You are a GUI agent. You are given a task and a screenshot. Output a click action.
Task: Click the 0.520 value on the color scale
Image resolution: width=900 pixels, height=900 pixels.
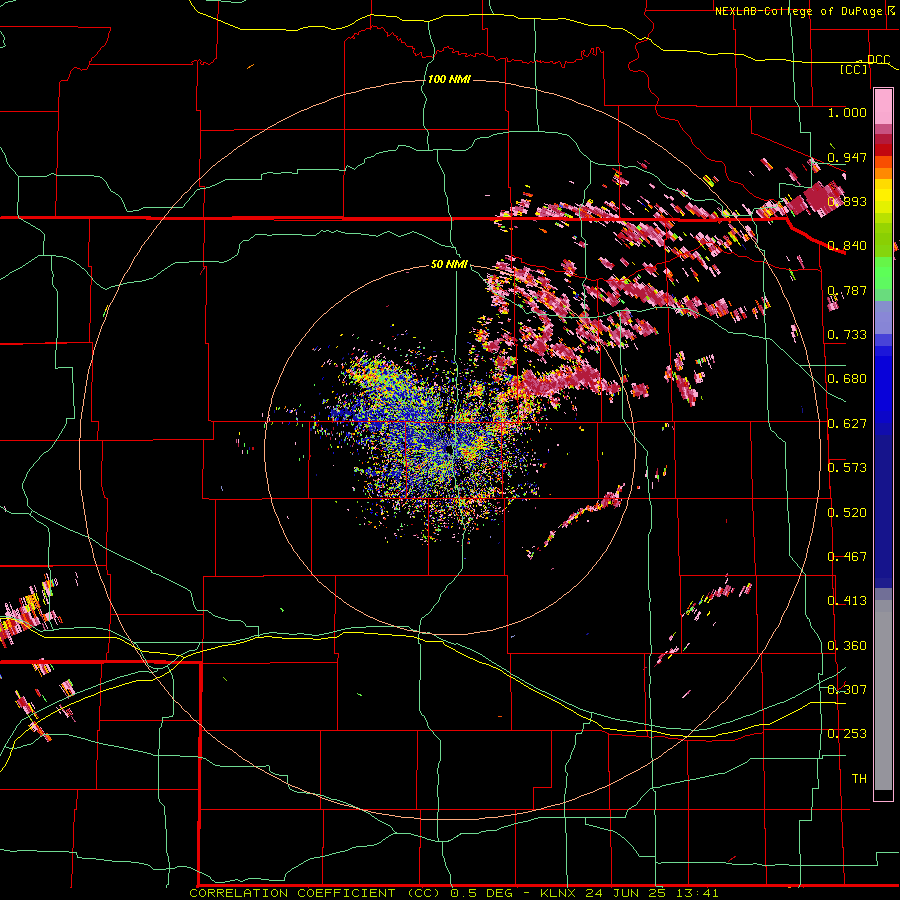click(847, 513)
